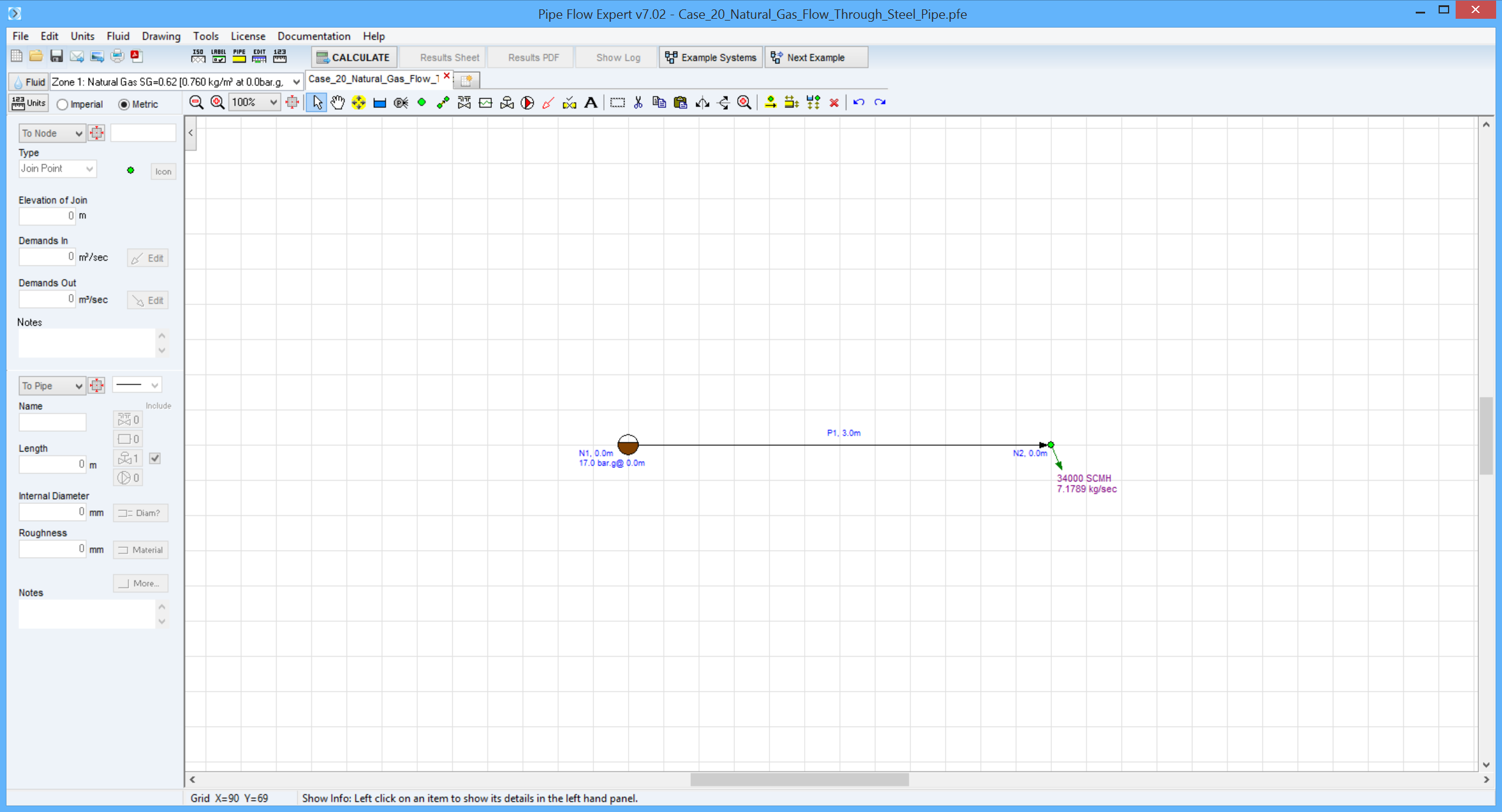Screen dimensions: 1502x812
Task: Select the green join point node tool
Action: [x=422, y=103]
